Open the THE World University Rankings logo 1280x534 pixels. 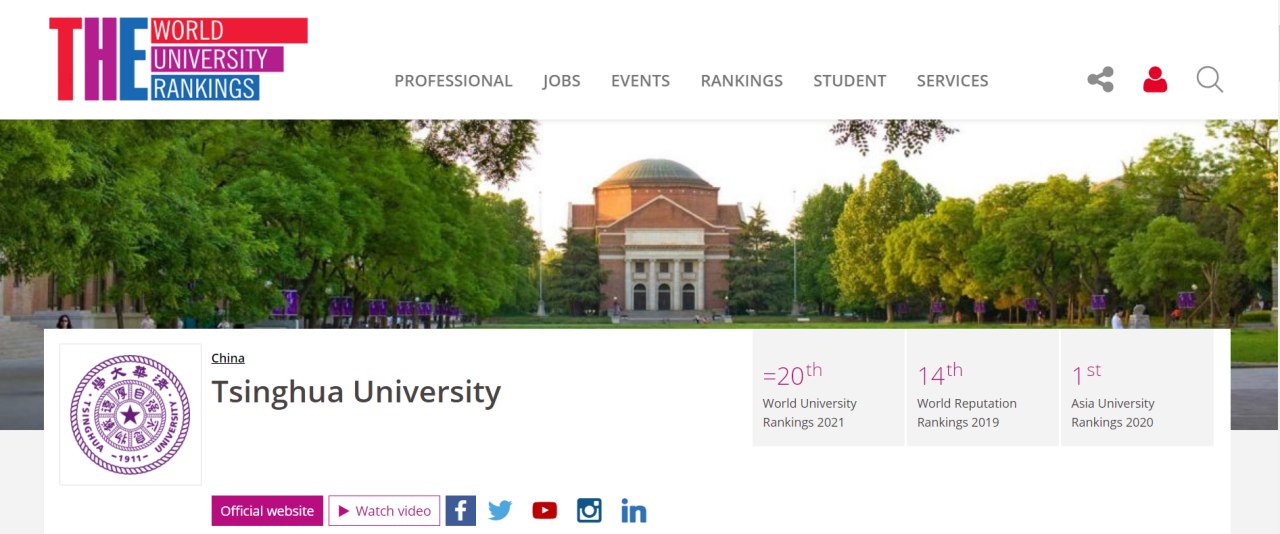[178, 59]
